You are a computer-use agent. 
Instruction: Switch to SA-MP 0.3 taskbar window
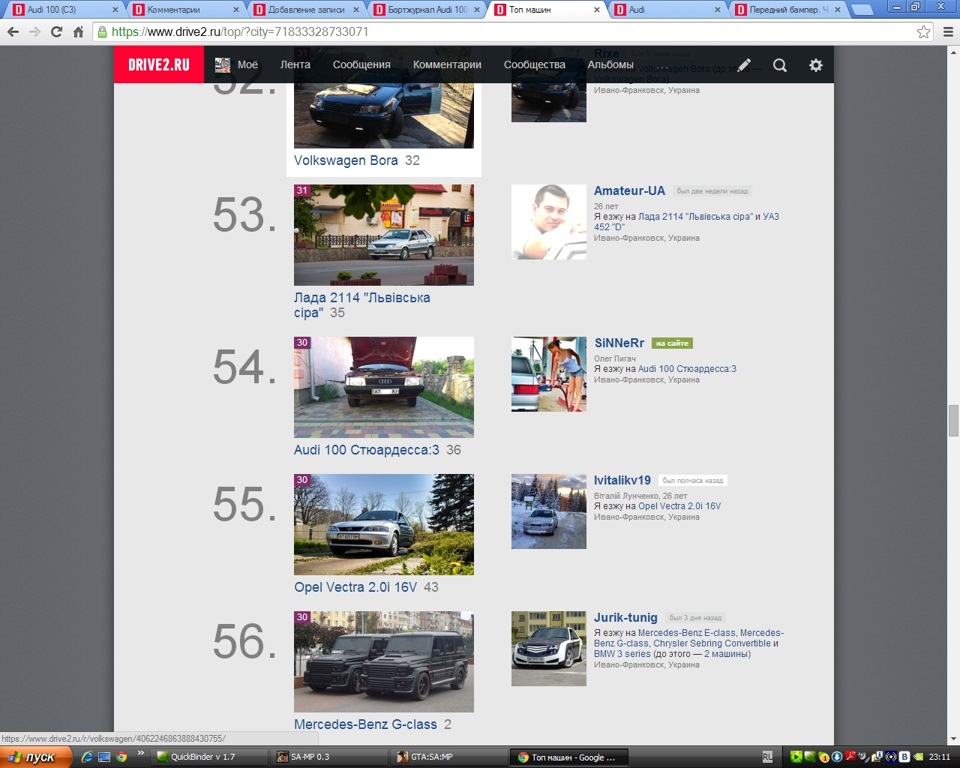(x=331, y=757)
